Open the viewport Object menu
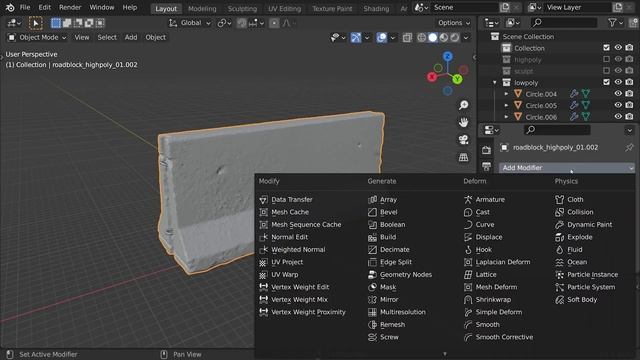Viewport: 640px width, 360px height. pyautogui.click(x=156, y=38)
